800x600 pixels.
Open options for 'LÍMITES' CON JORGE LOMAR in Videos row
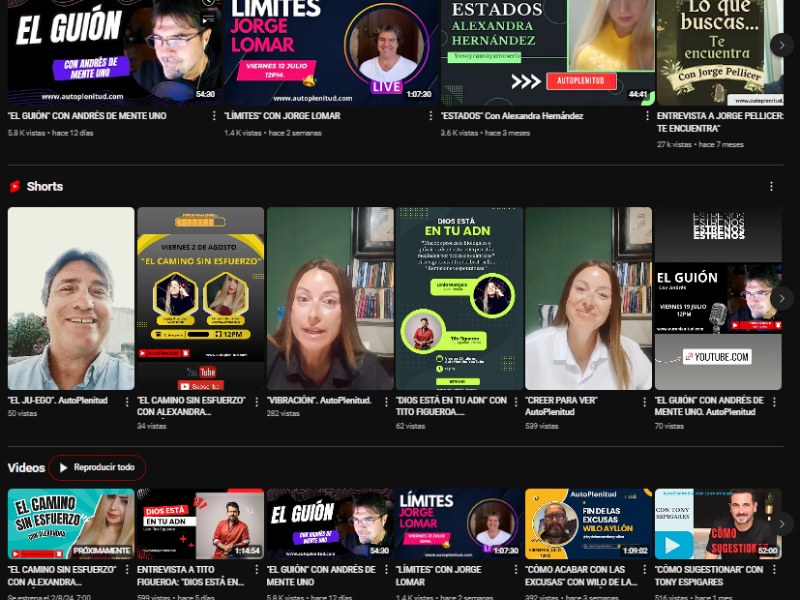click(516, 570)
